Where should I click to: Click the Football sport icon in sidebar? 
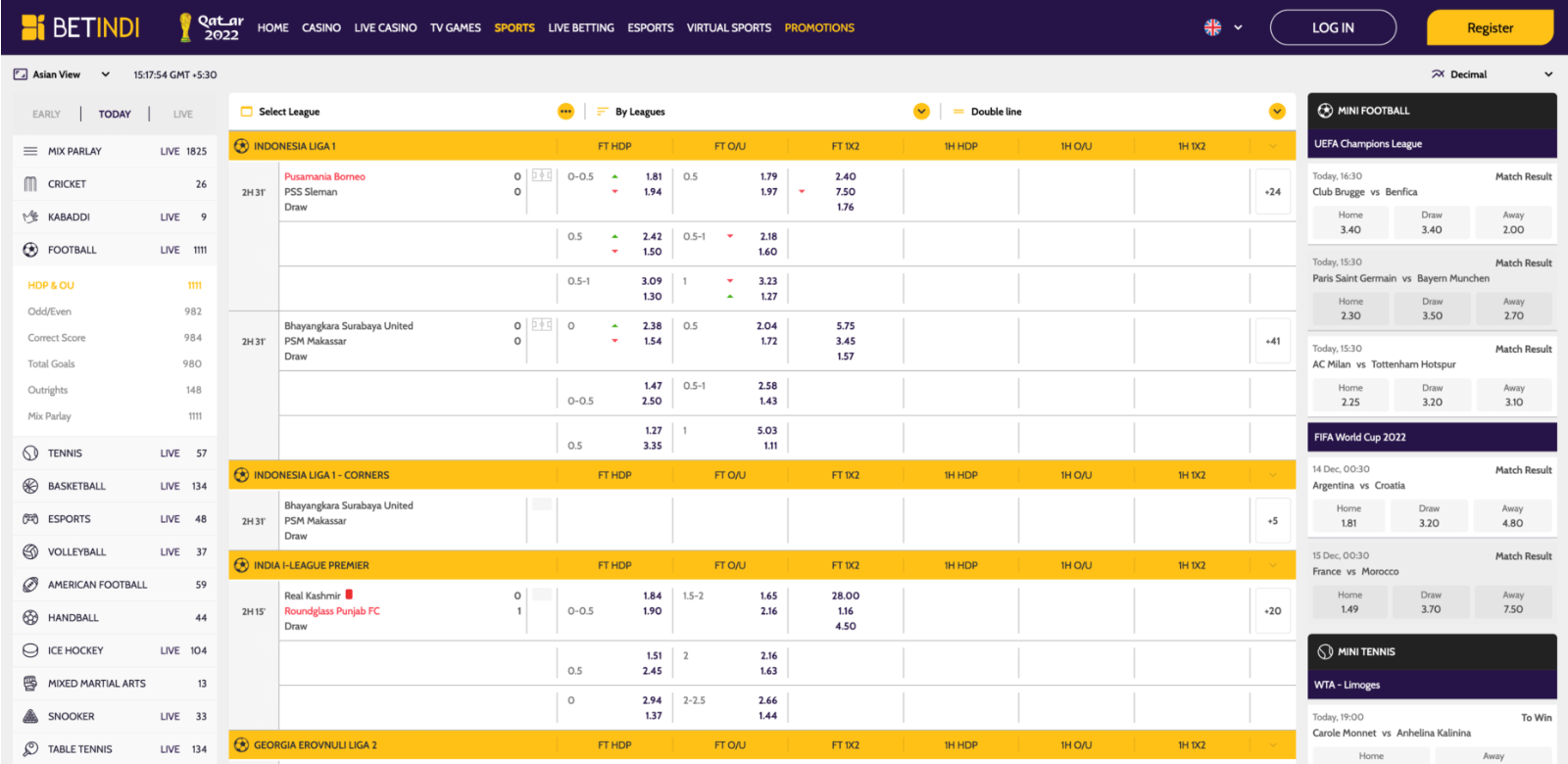[30, 250]
